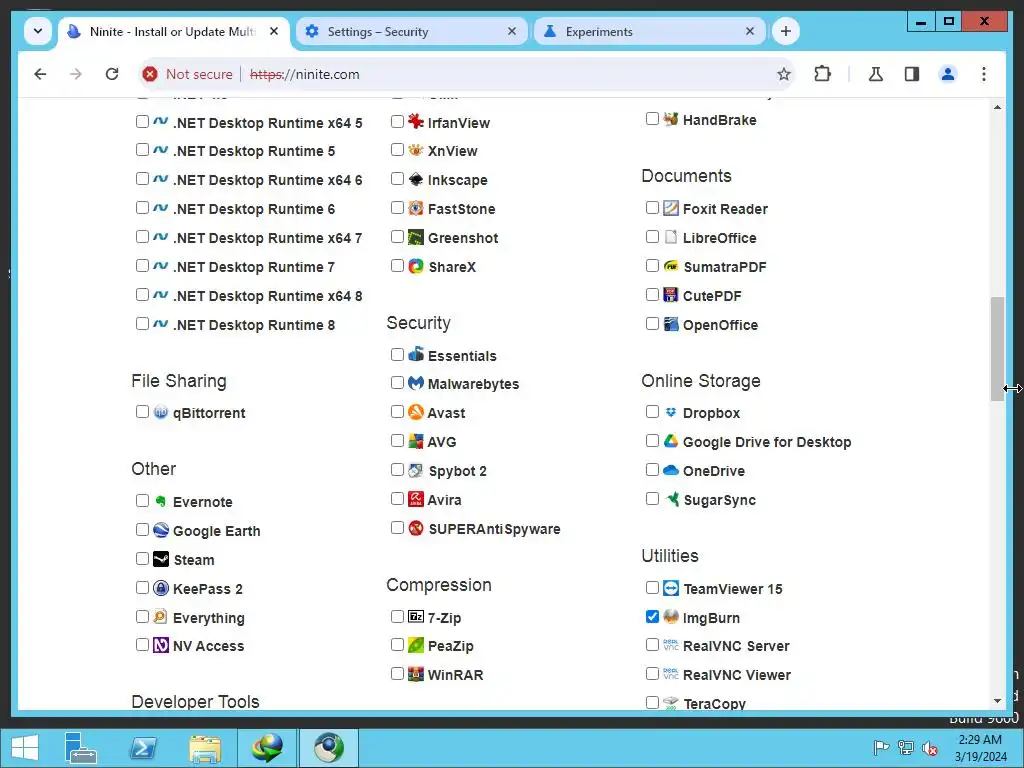Screen dimensions: 1024x768
Task: Select the Ninite browser tab
Action: [174, 31]
